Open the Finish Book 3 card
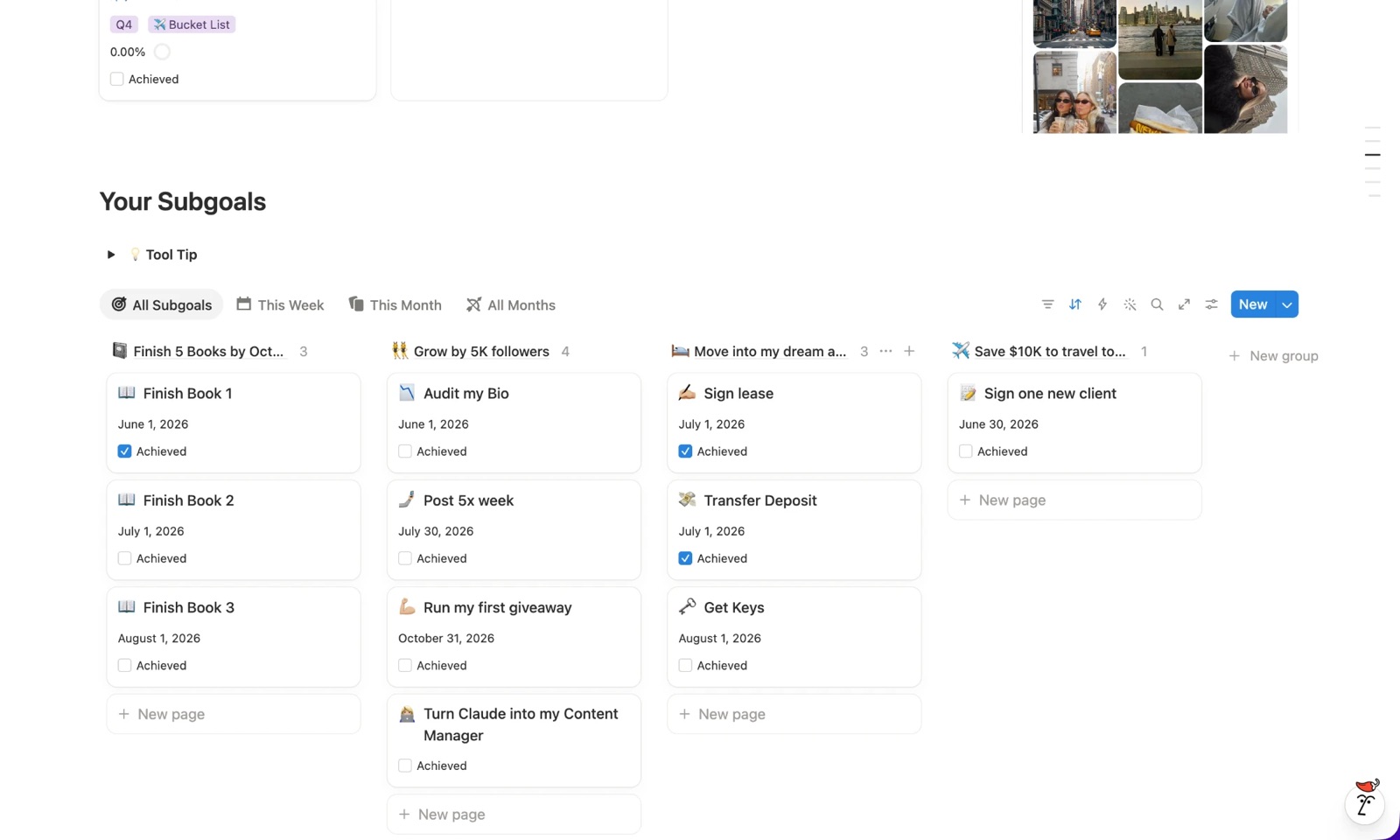1400x840 pixels. (x=234, y=636)
